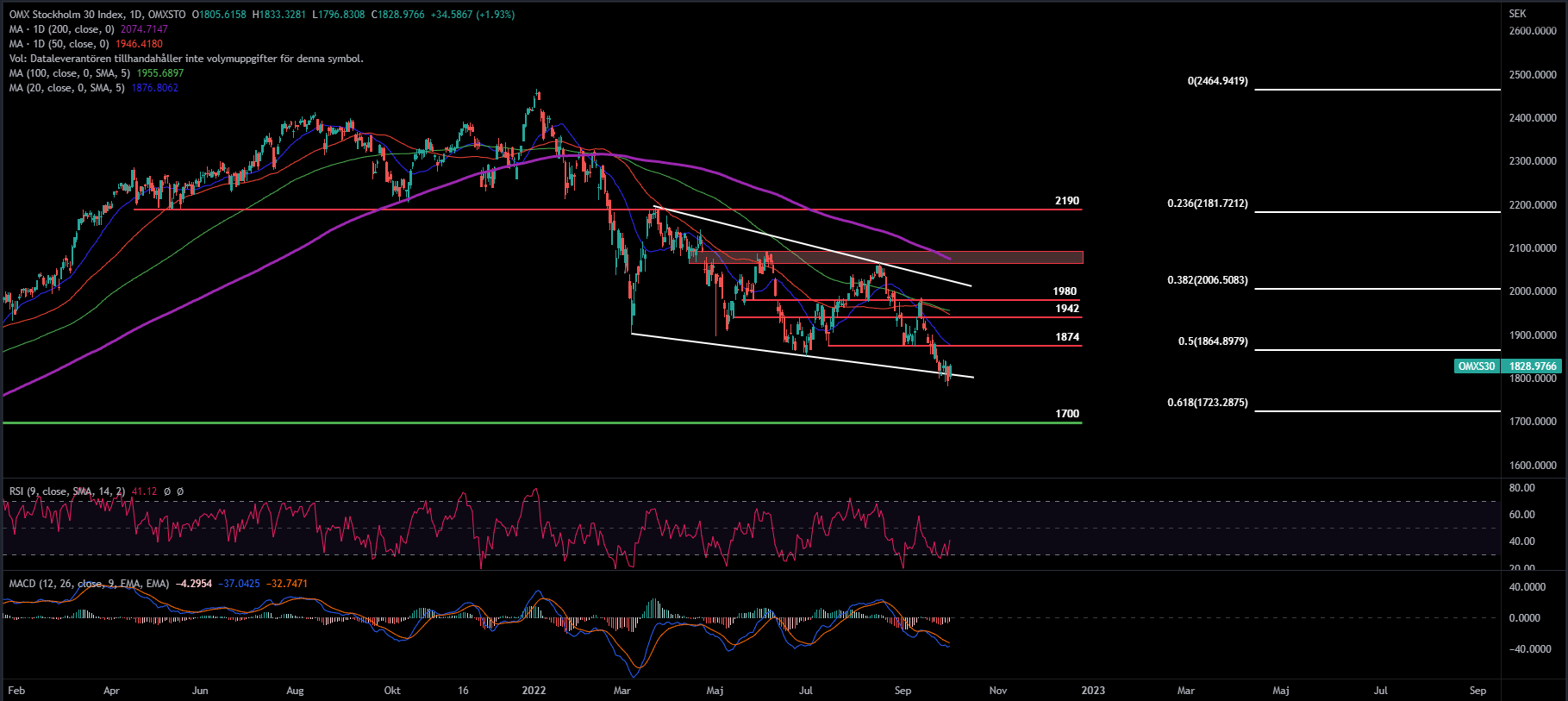Image resolution: width=1568 pixels, height=701 pixels.
Task: Open the MACD indicator legend
Action: pos(89,584)
